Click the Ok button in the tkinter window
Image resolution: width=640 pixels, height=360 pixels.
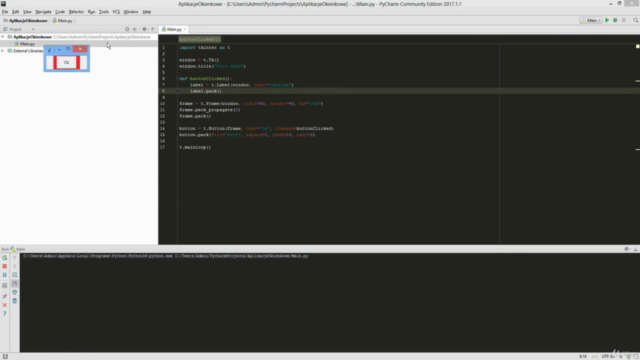(67, 62)
